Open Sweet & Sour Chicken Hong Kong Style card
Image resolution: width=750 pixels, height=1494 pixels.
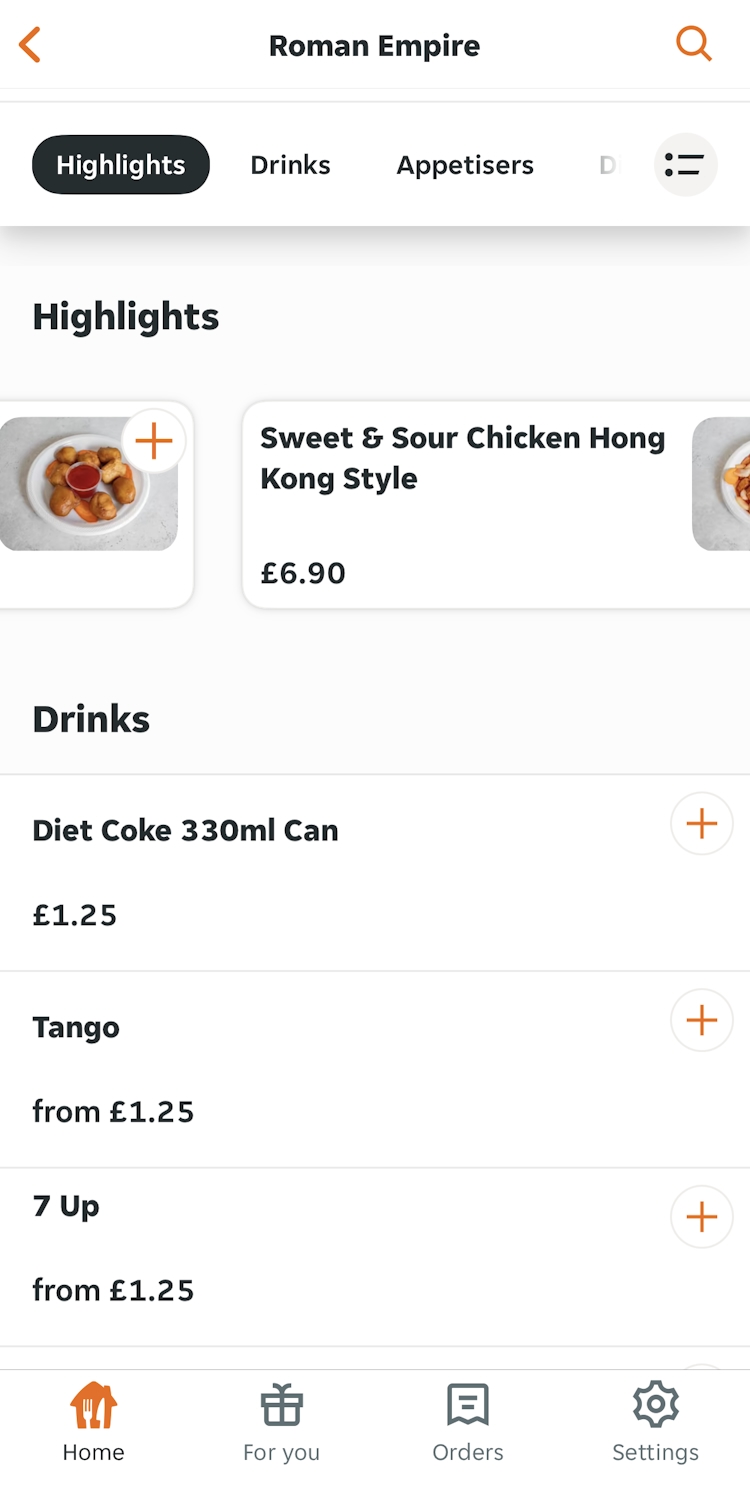(x=460, y=505)
